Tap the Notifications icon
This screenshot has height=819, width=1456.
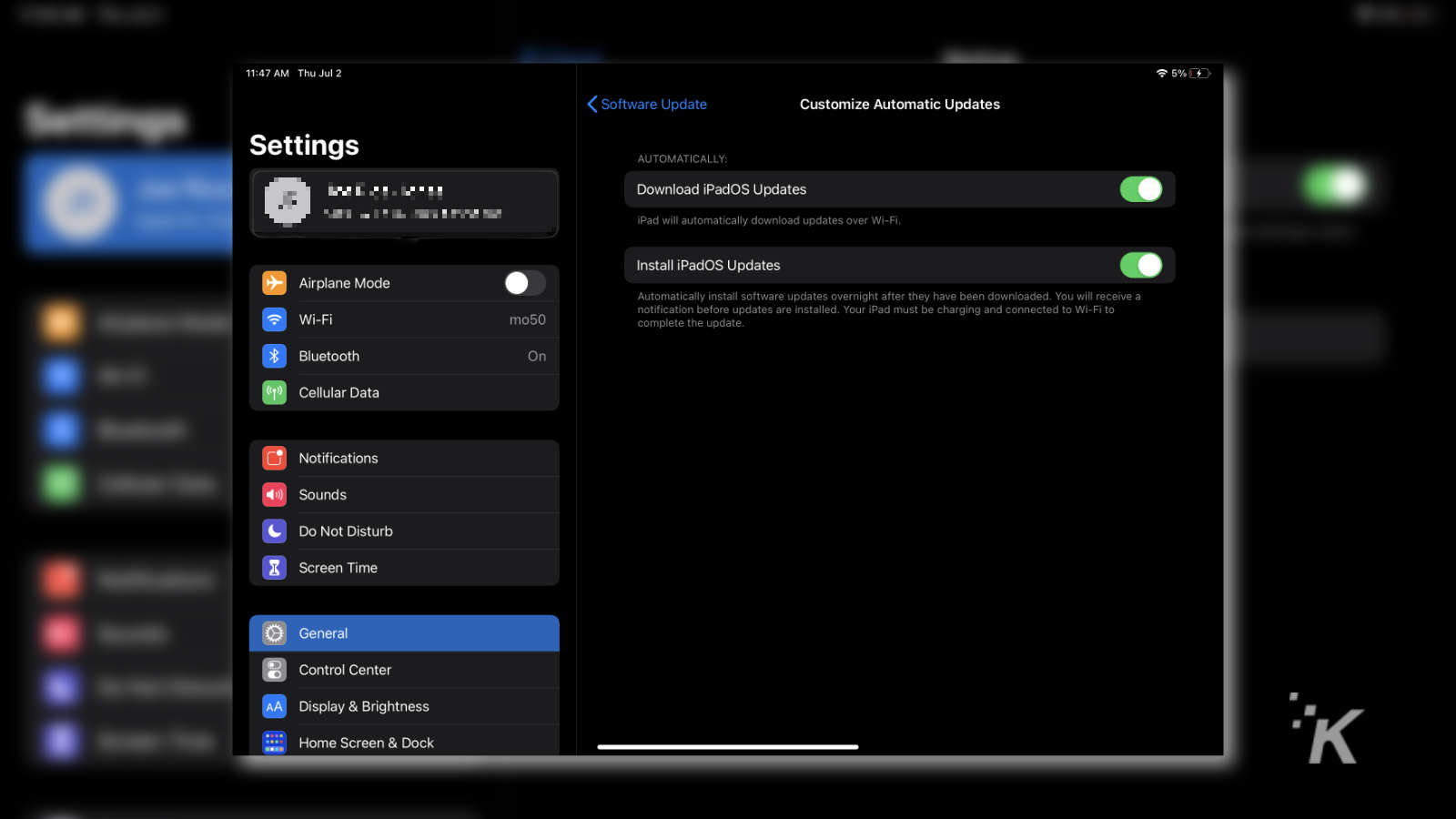(274, 458)
